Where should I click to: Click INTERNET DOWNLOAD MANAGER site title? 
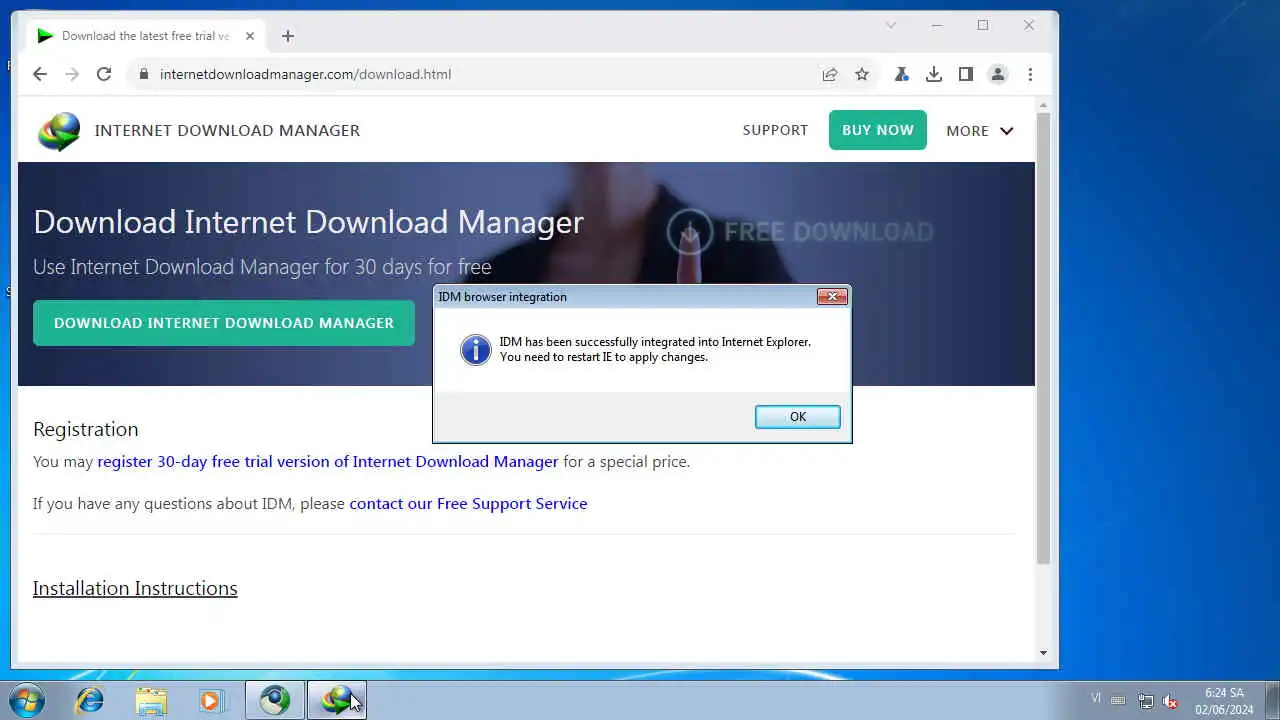pos(227,130)
